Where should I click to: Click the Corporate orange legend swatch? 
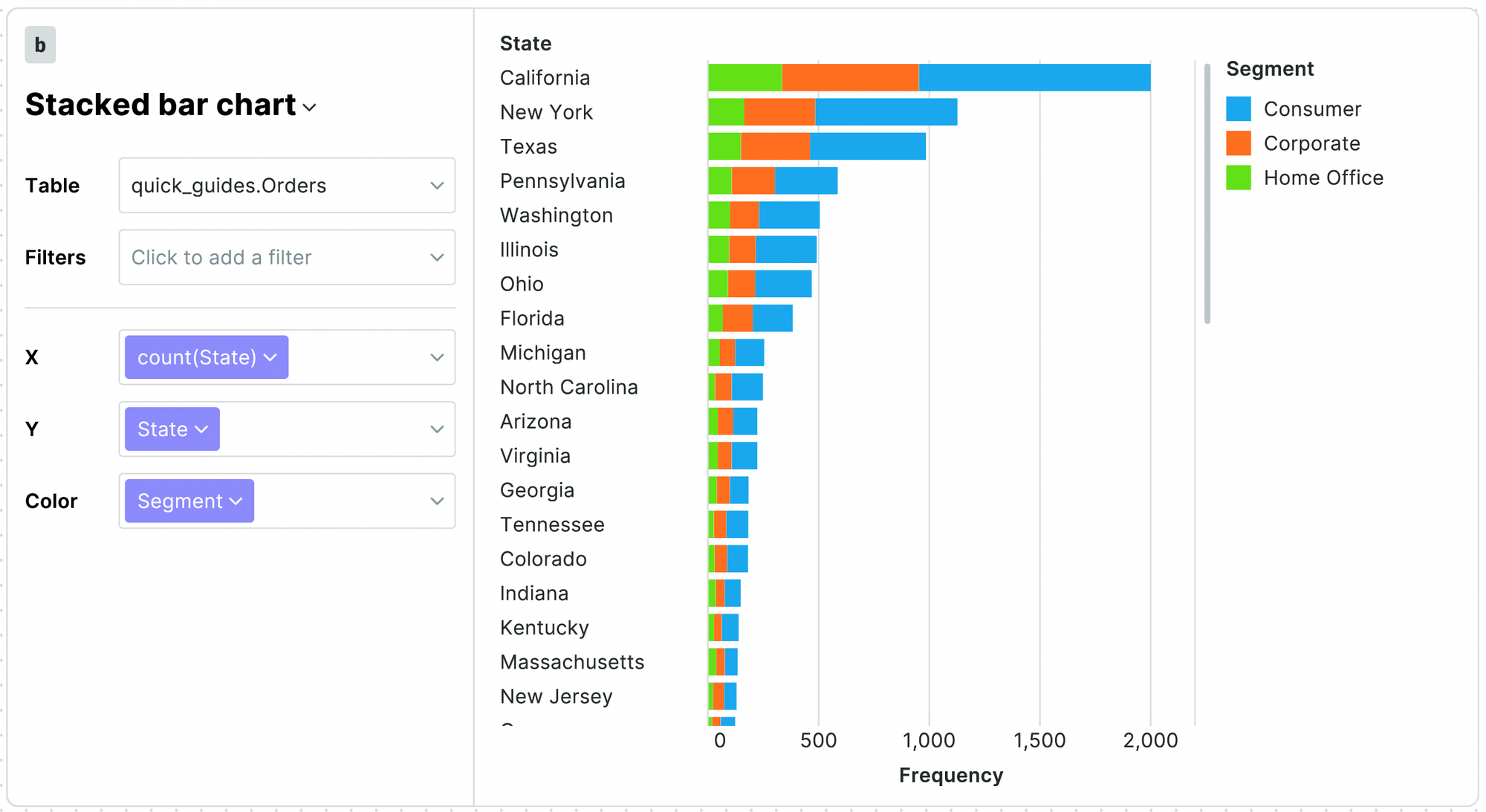(1238, 143)
